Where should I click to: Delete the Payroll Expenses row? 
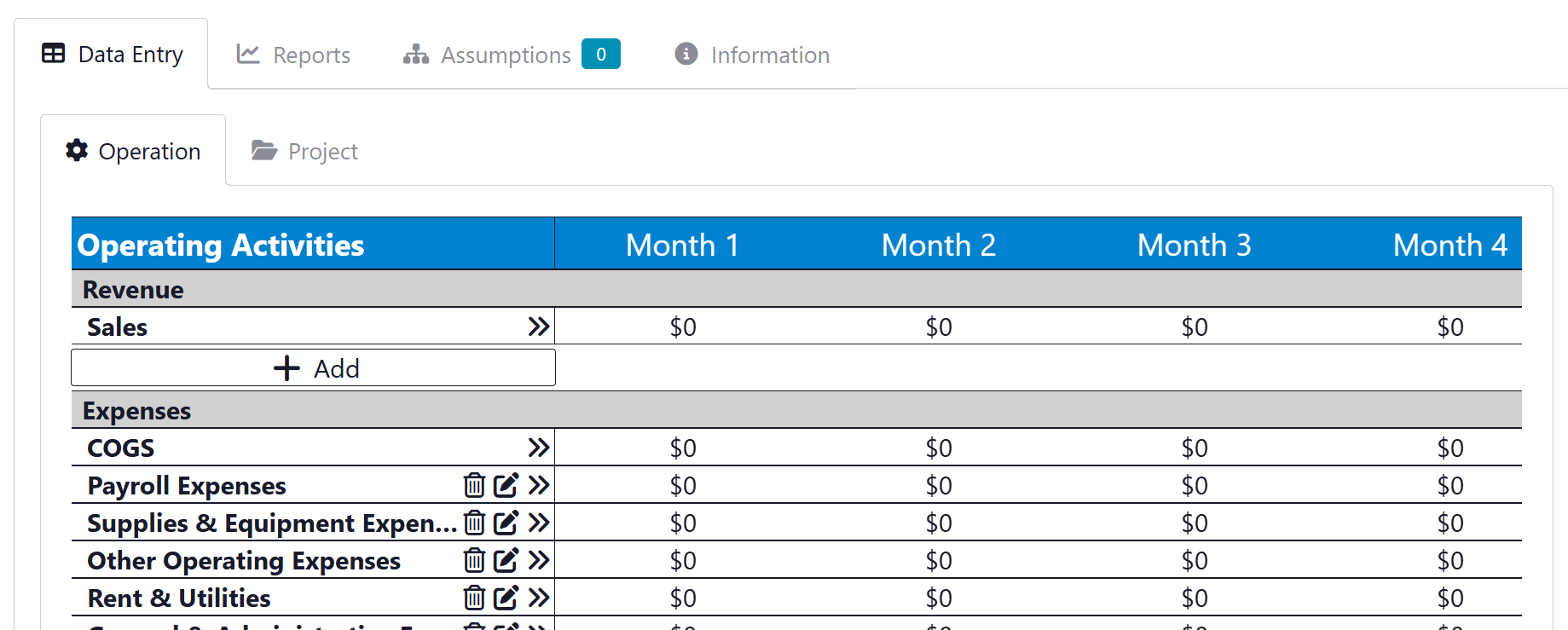pos(474,485)
